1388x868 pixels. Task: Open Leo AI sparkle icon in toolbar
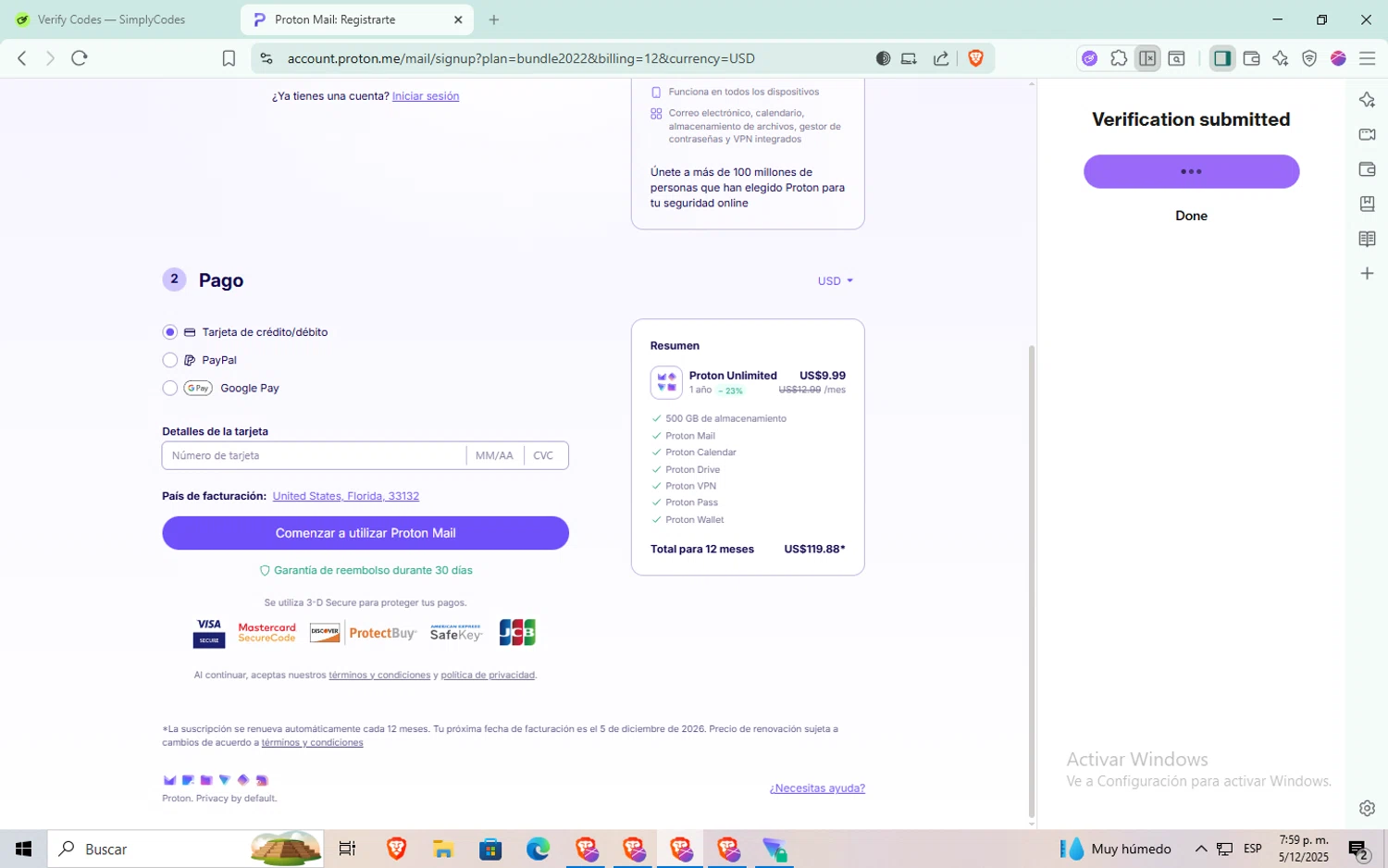click(x=1281, y=58)
